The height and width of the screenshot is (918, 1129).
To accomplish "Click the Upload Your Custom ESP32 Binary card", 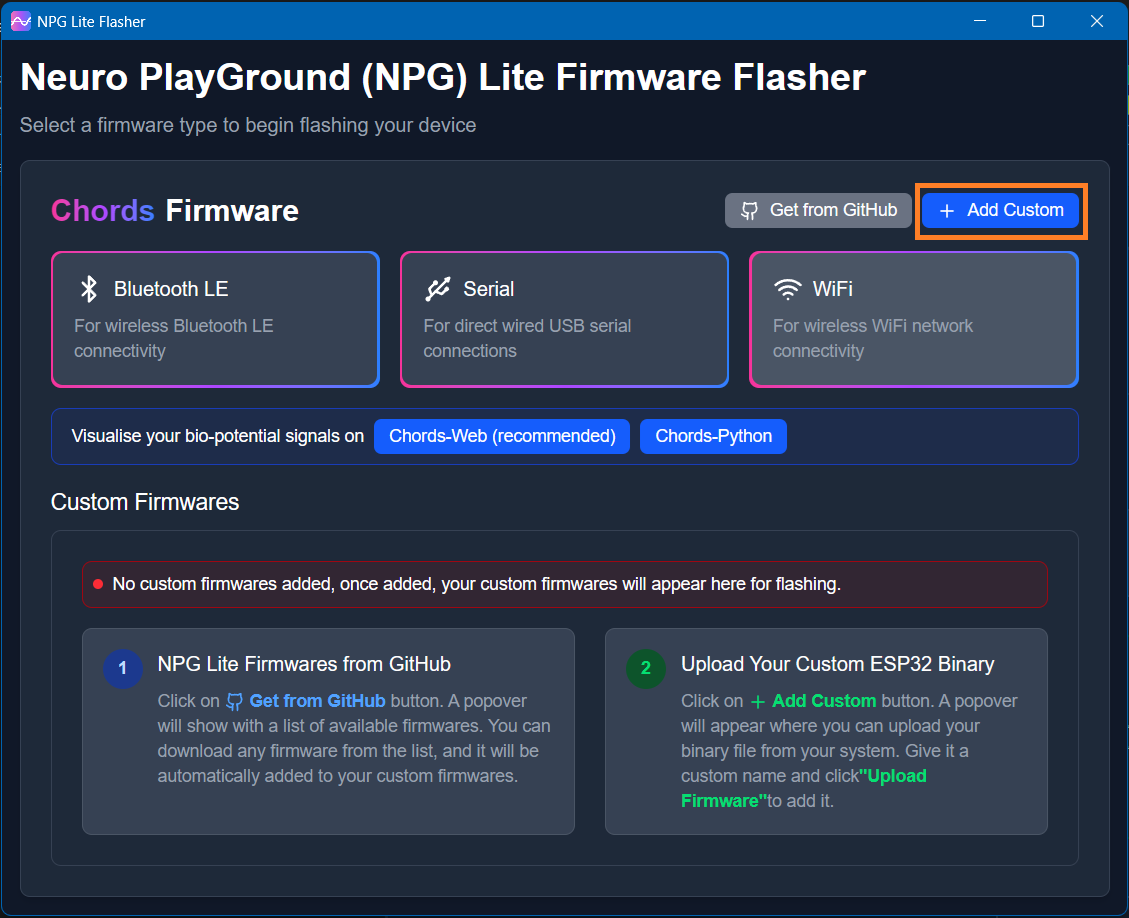I will click(826, 731).
